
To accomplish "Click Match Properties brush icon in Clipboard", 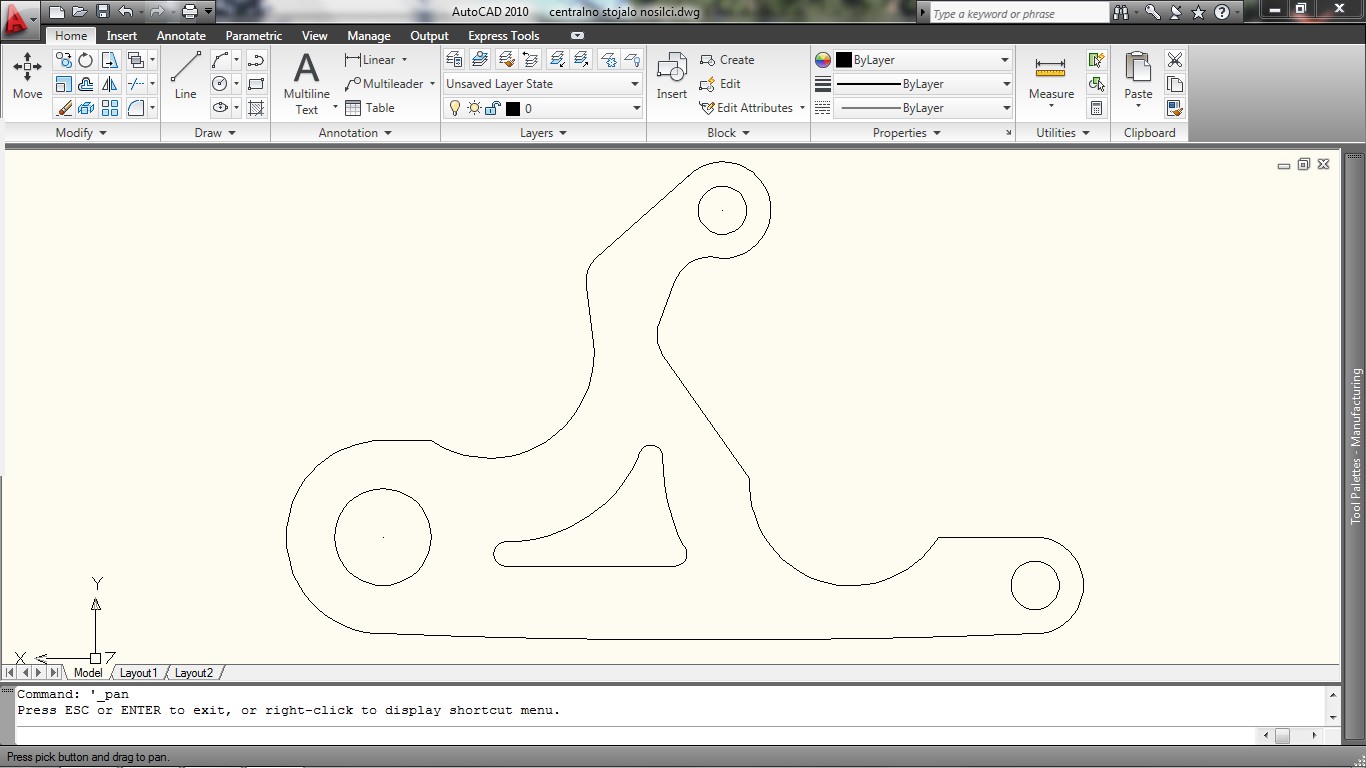I will pos(1175,108).
